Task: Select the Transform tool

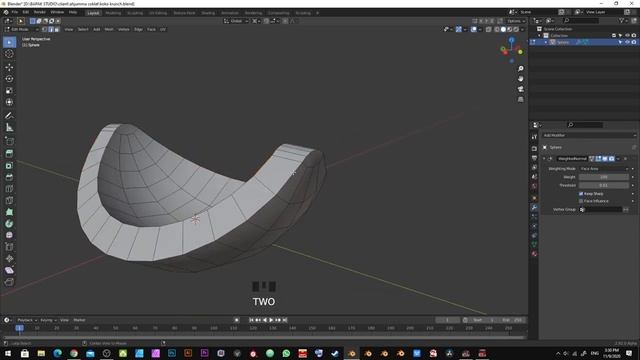Action: tap(9, 102)
